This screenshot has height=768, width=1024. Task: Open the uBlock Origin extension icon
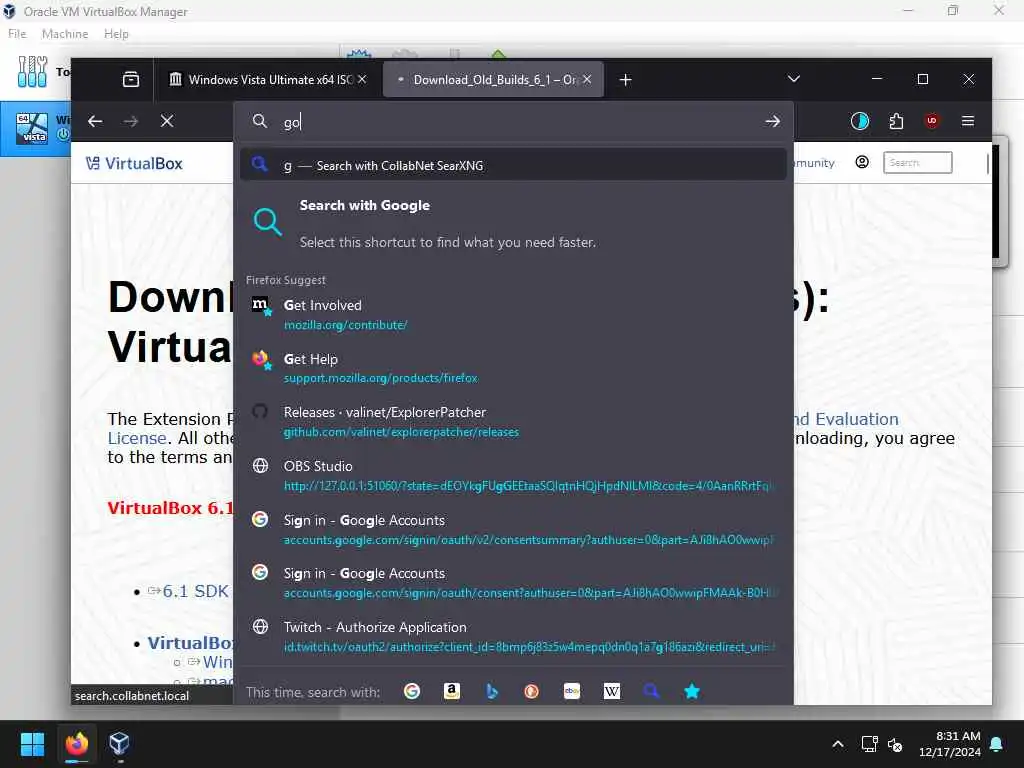932,121
